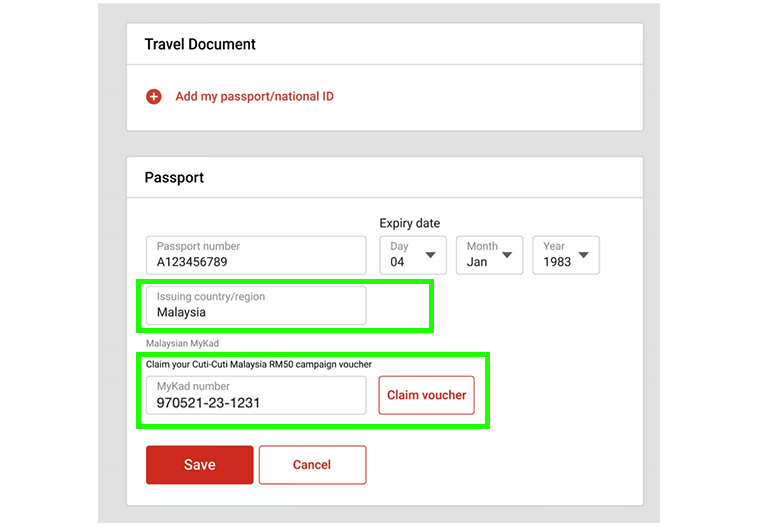769x529 pixels.
Task: Focus the Passport number field
Action: (x=256, y=255)
